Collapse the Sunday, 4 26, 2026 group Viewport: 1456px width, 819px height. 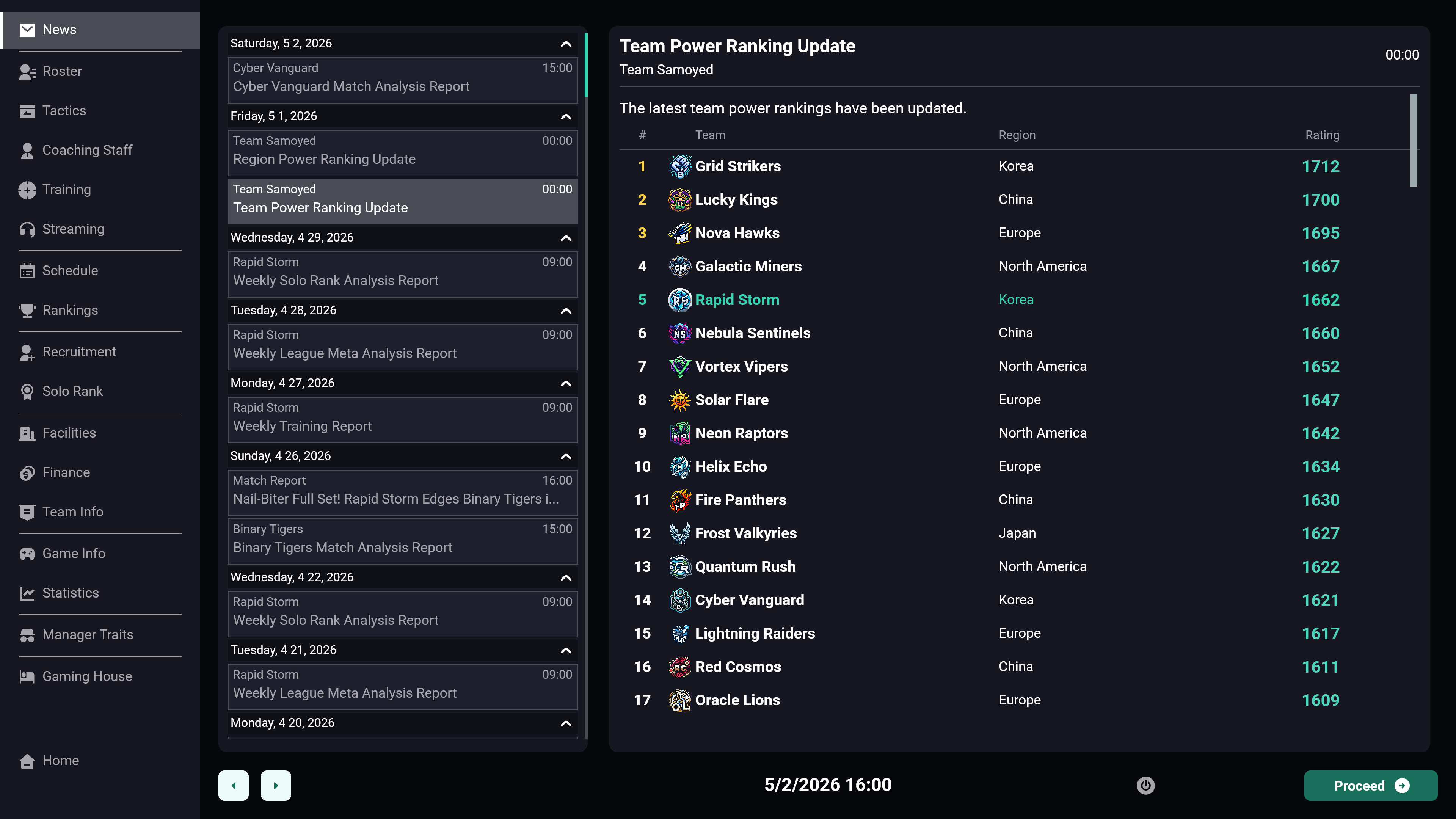565,456
